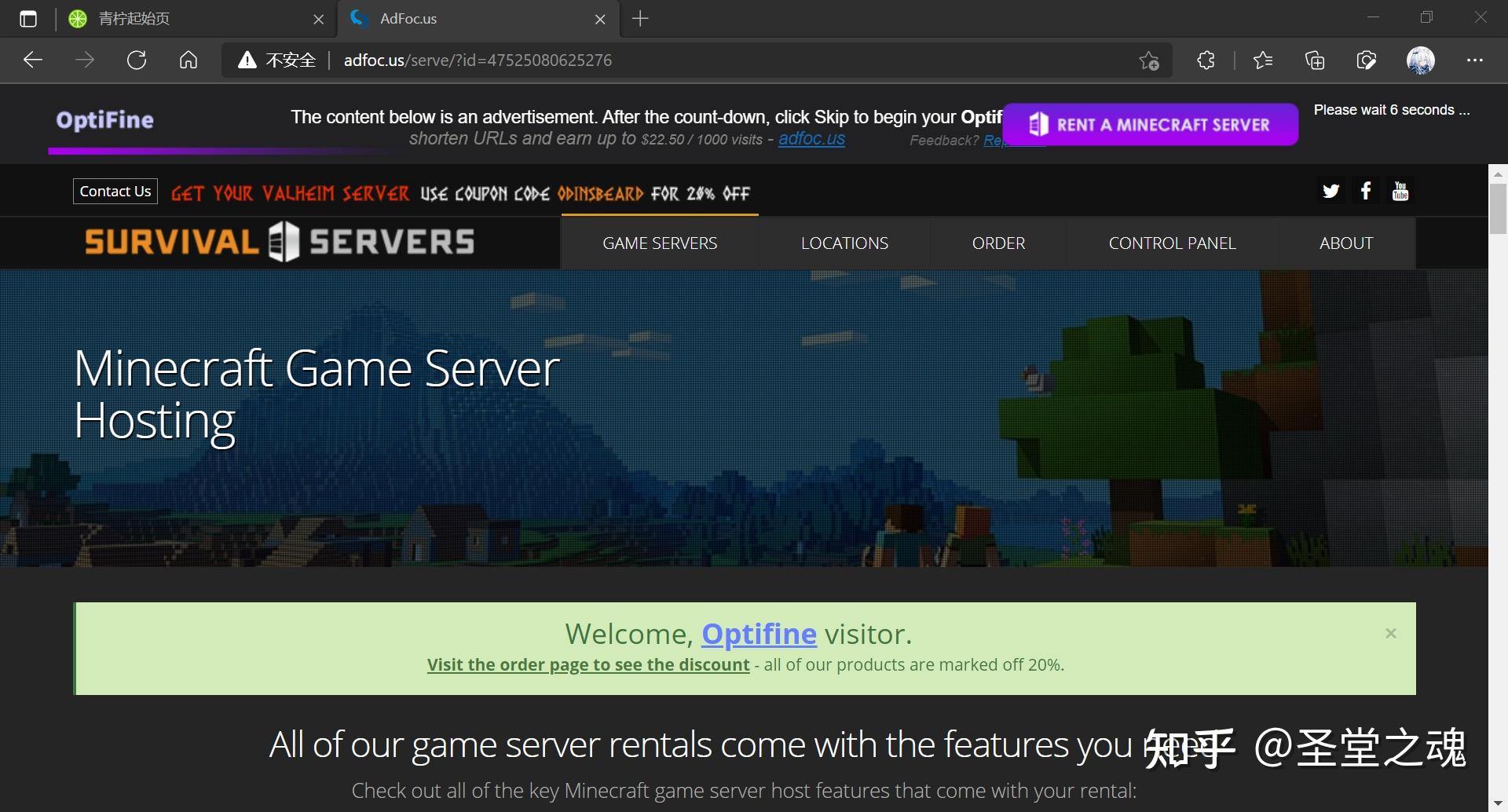This screenshot has height=812, width=1508.
Task: Open the 'Visit the order page' discount link
Action: 587,664
